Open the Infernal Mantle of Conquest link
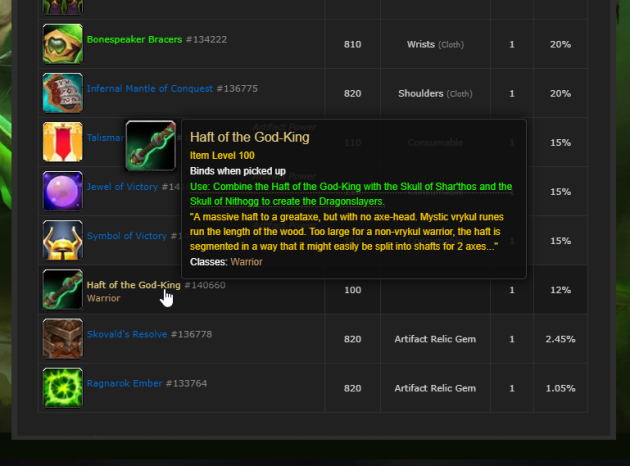 149,88
